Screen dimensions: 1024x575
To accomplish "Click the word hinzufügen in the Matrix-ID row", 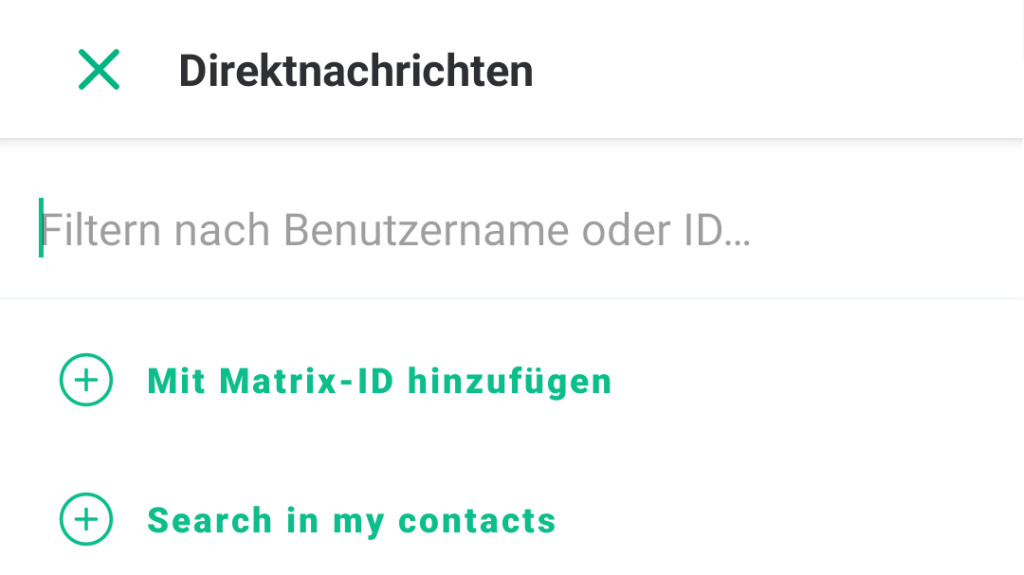I will [x=509, y=382].
